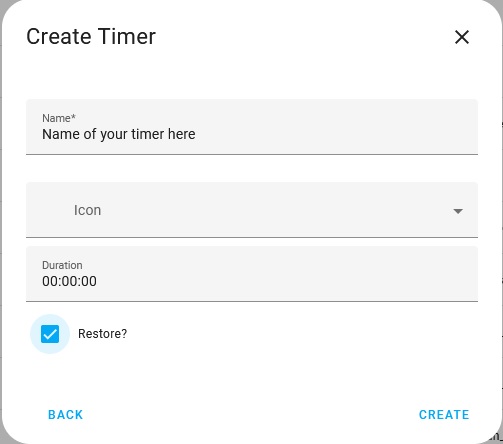Image resolution: width=503 pixels, height=444 pixels.
Task: Close the Create Timer dialog
Action: coord(462,37)
